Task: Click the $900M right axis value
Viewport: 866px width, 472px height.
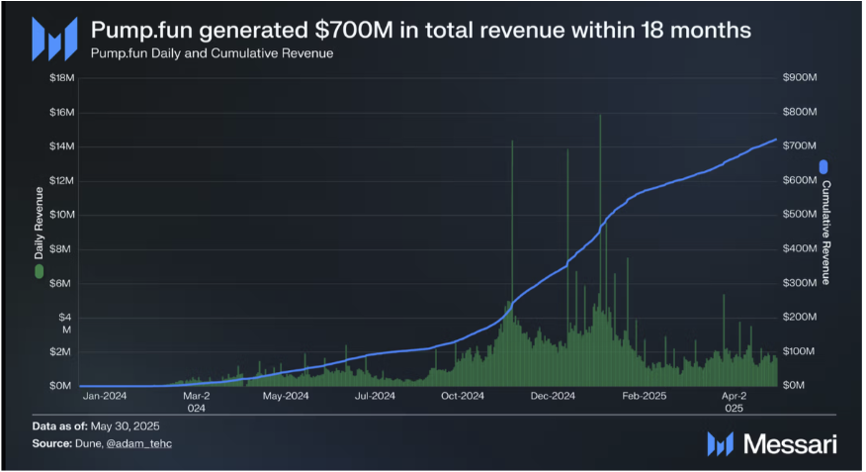Action: (x=799, y=77)
